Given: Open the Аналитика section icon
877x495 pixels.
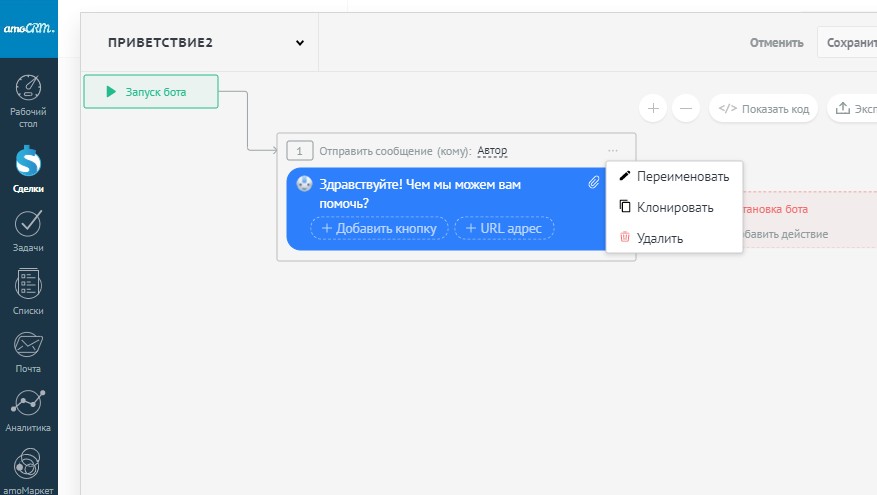Looking at the screenshot, I should (28, 403).
